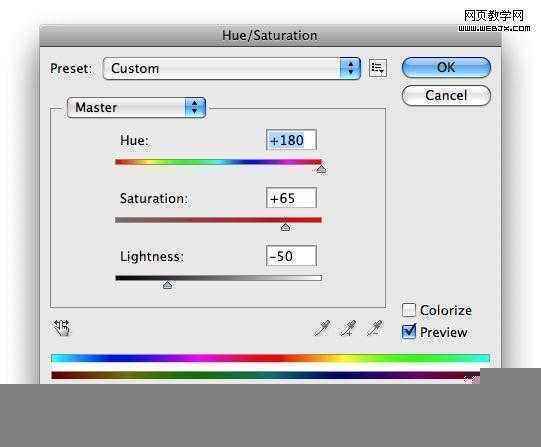The height and width of the screenshot is (447, 541).
Task: Click the upper color spectrum bar
Action: tap(270, 358)
